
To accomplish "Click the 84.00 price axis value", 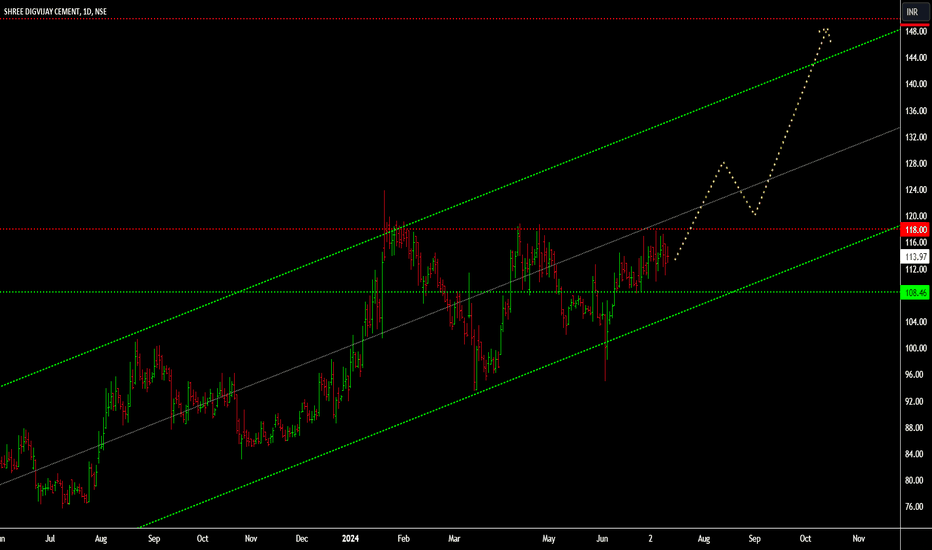I will (x=916, y=454).
